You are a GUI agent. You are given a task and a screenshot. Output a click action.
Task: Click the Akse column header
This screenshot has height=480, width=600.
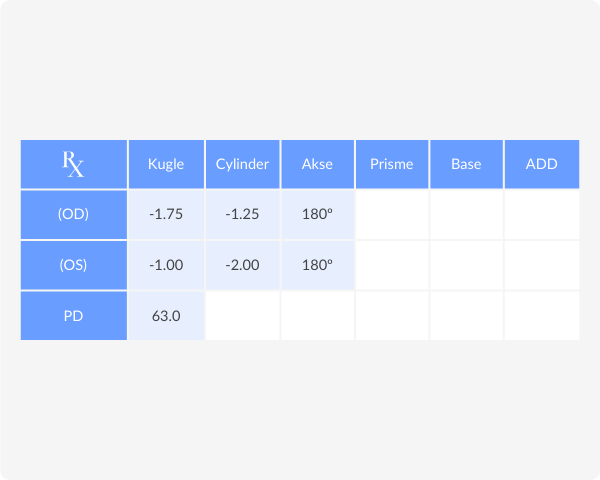coord(318,164)
